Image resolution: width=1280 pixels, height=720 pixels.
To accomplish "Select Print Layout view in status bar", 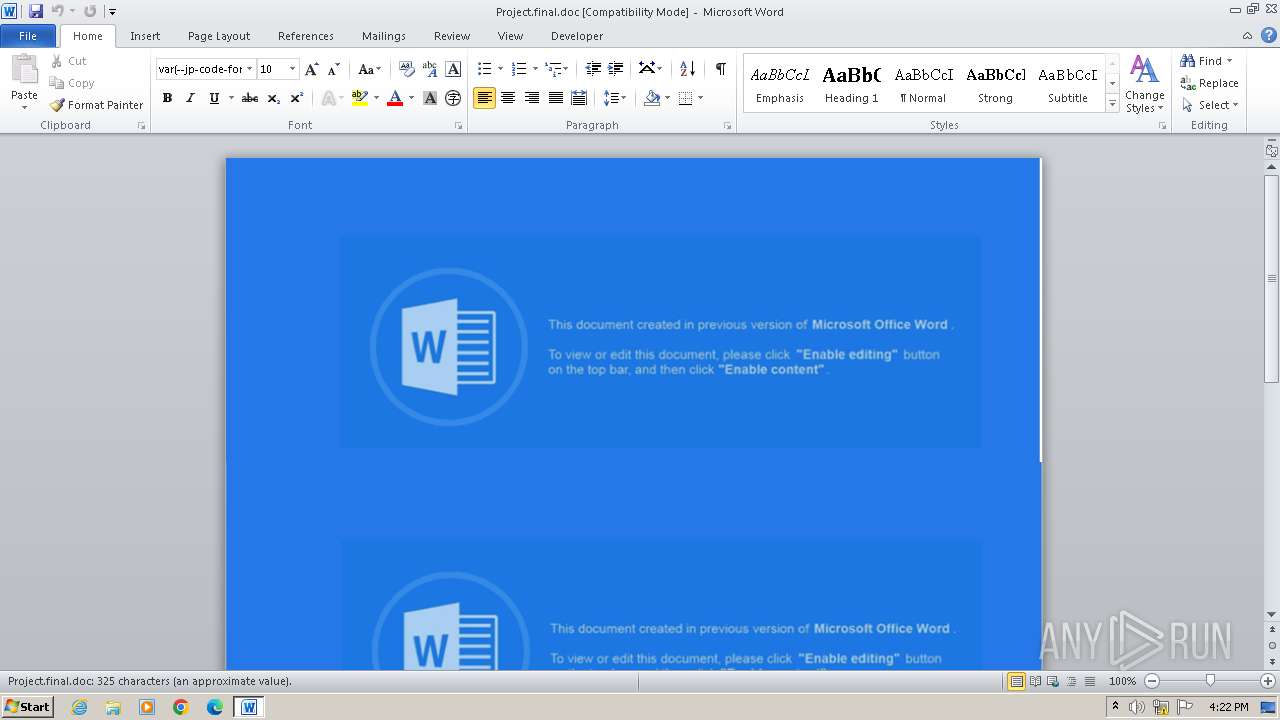I will point(1016,681).
